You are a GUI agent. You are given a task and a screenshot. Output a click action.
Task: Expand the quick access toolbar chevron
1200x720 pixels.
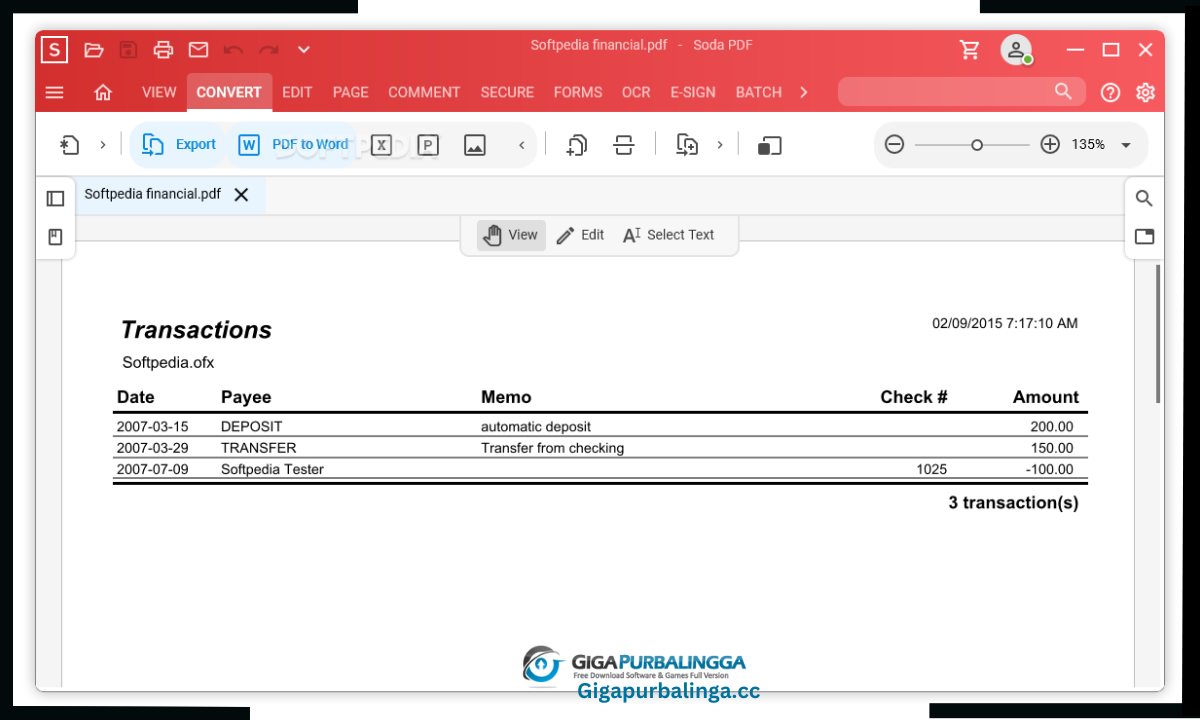coord(304,49)
